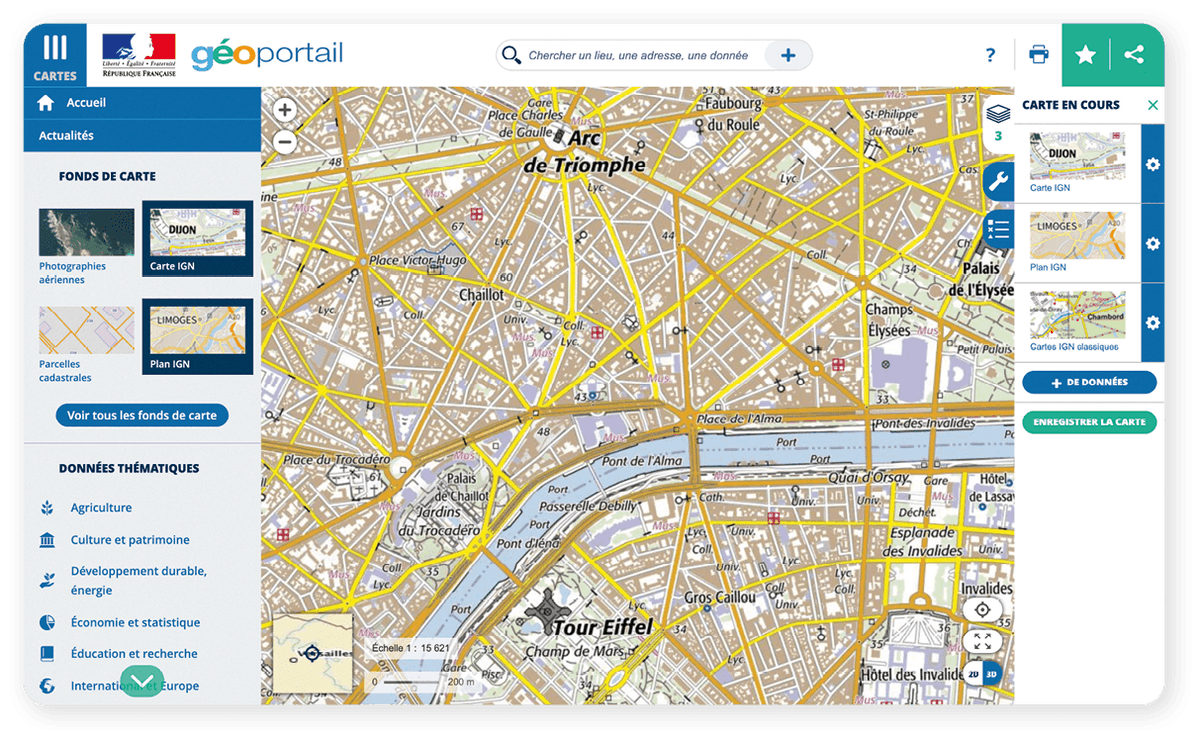Go to Accueil menu item
This screenshot has height=740, width=1200.
(x=86, y=103)
